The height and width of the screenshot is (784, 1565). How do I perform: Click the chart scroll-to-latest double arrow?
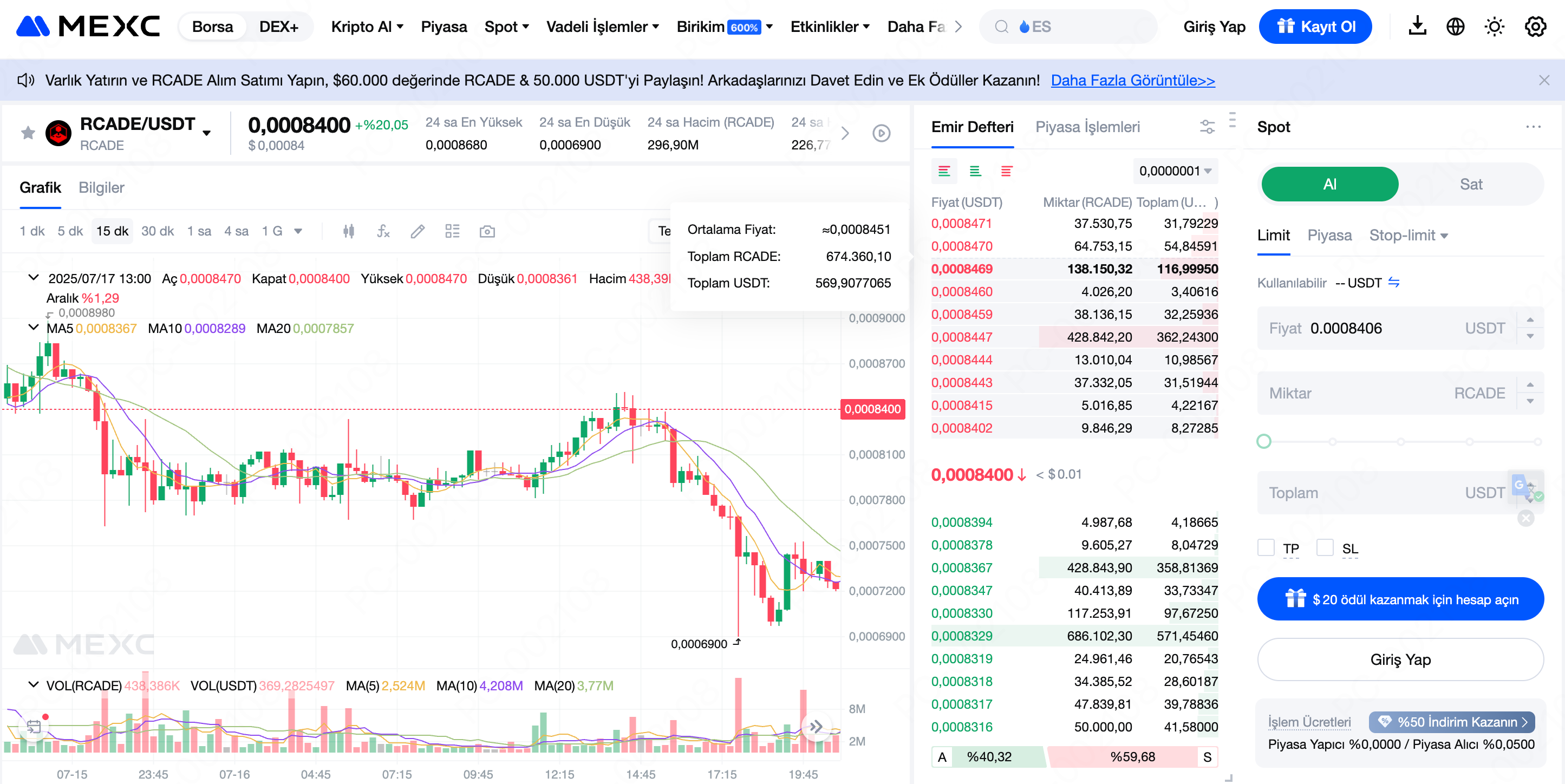click(816, 726)
